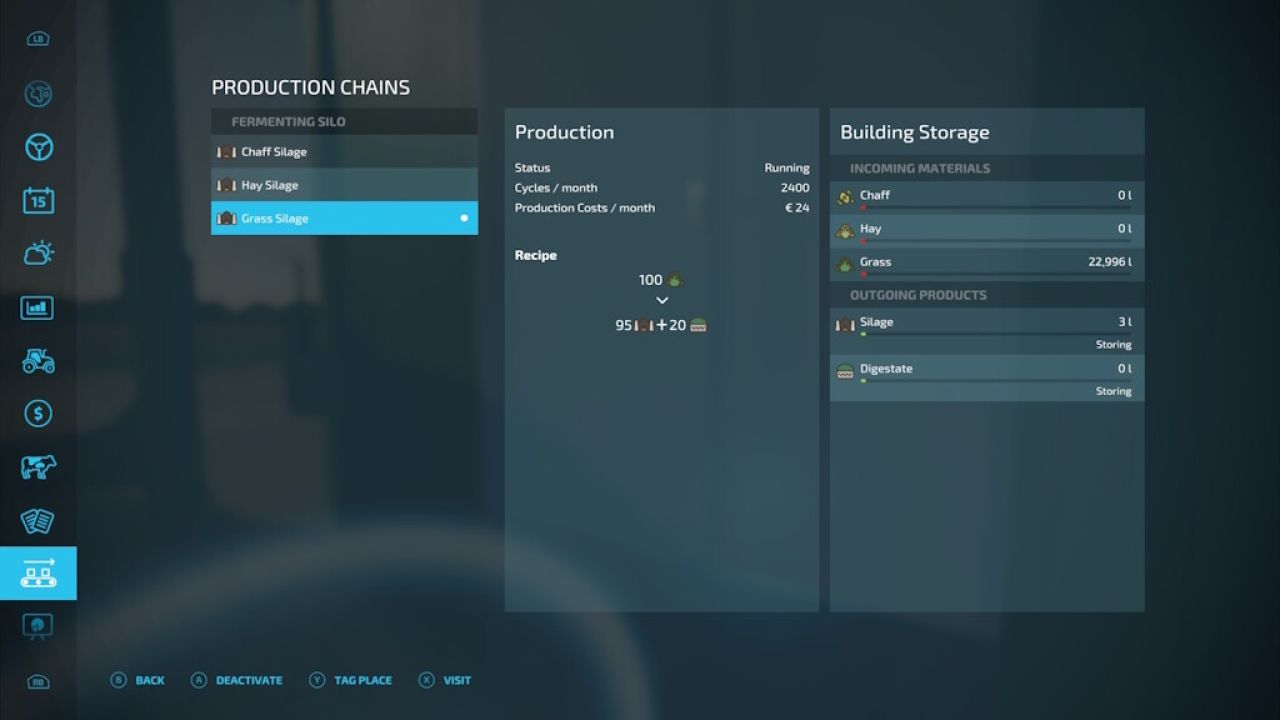Viewport: 1280px width, 720px height.
Task: Click the LB shoulder button icon
Action: coord(38,39)
